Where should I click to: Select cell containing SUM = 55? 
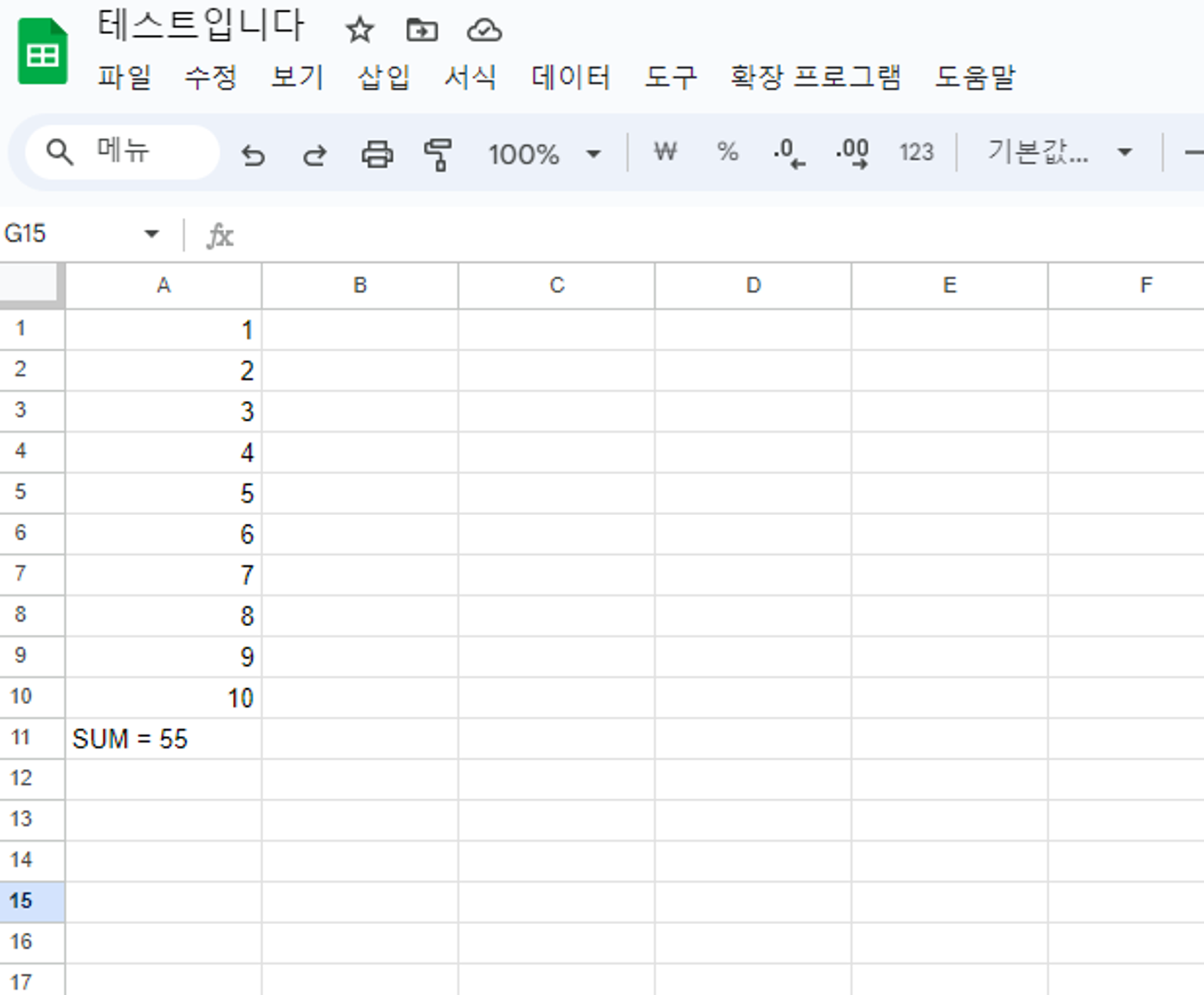pyautogui.click(x=164, y=738)
